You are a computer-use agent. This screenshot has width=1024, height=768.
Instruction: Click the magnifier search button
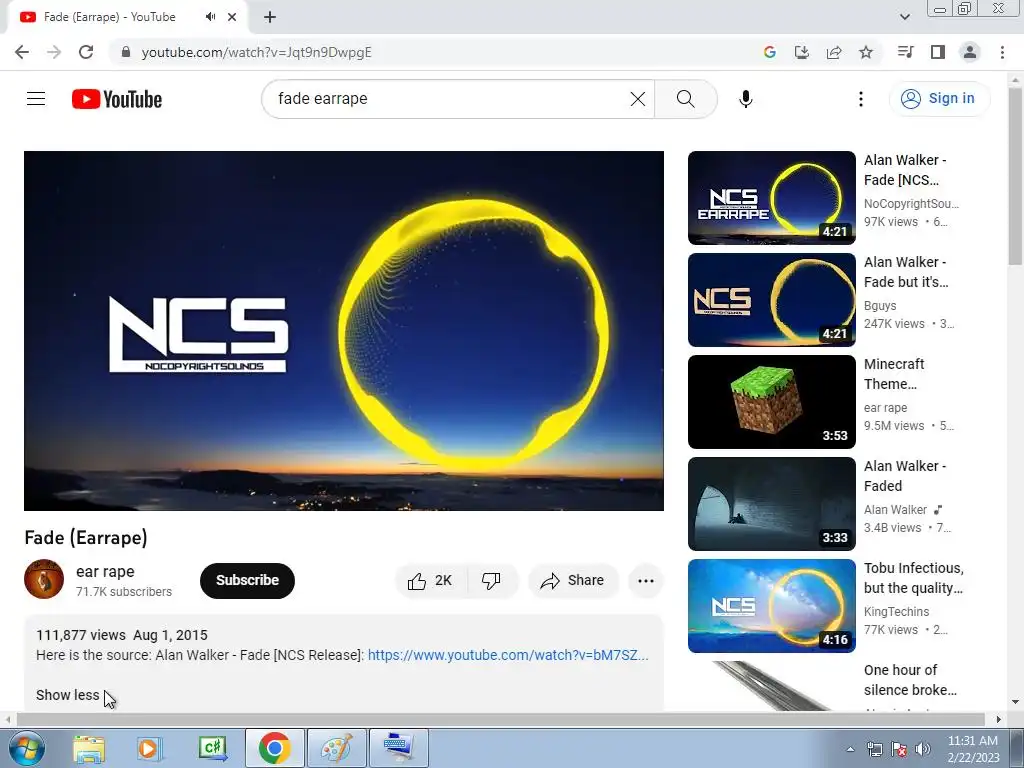pos(685,99)
